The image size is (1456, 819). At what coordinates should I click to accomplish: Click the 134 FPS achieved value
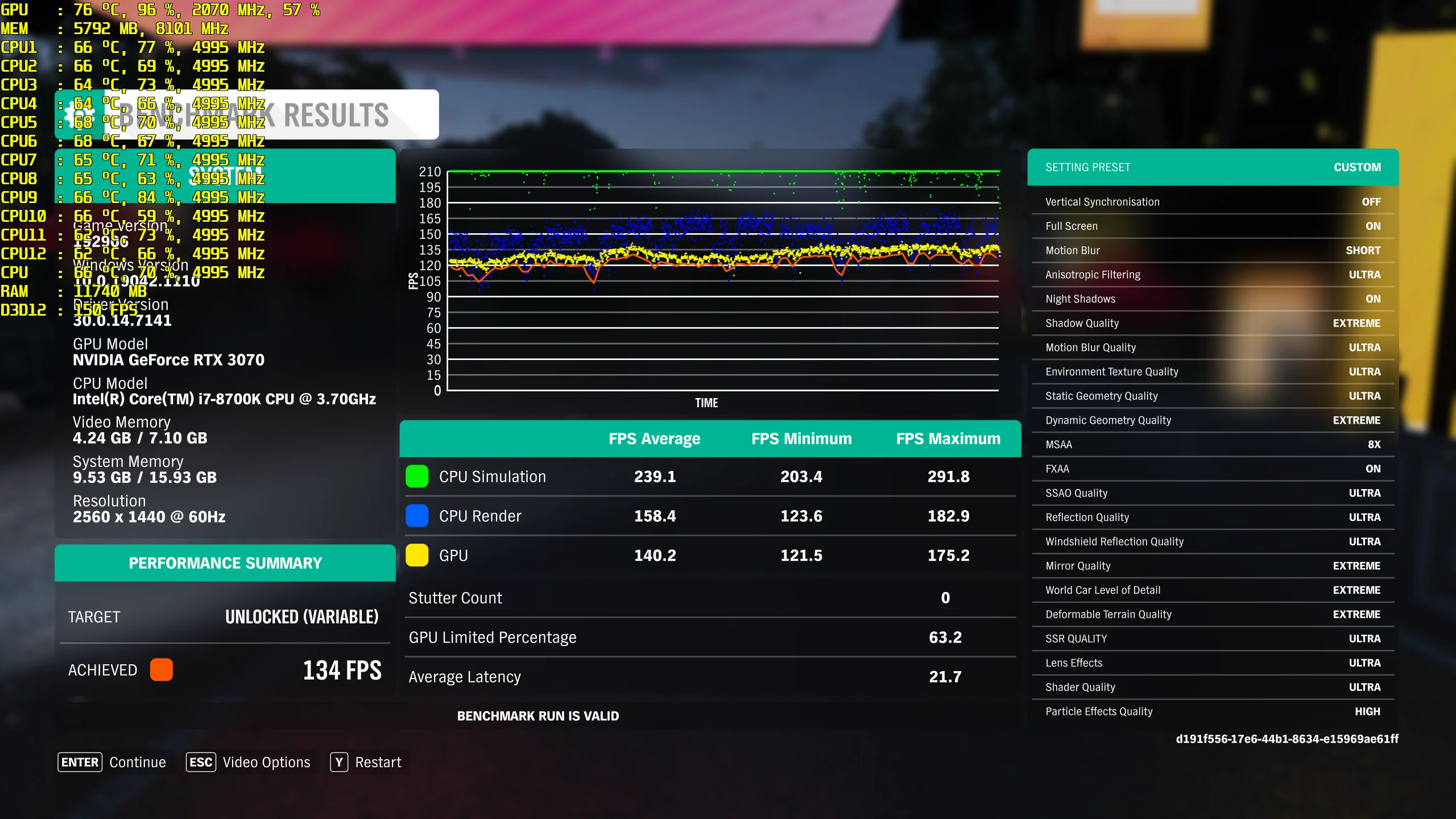(342, 670)
